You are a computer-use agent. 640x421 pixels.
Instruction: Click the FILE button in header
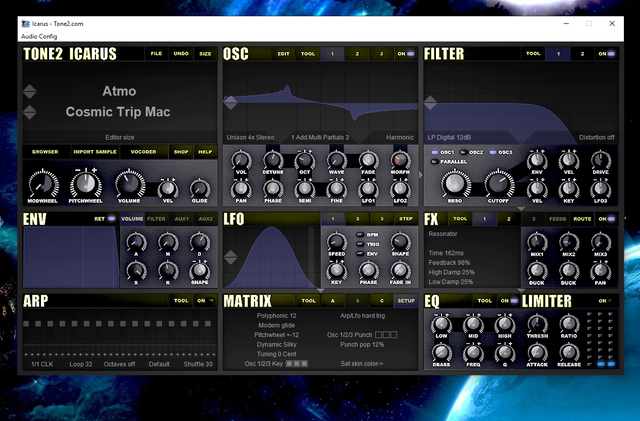(x=156, y=53)
